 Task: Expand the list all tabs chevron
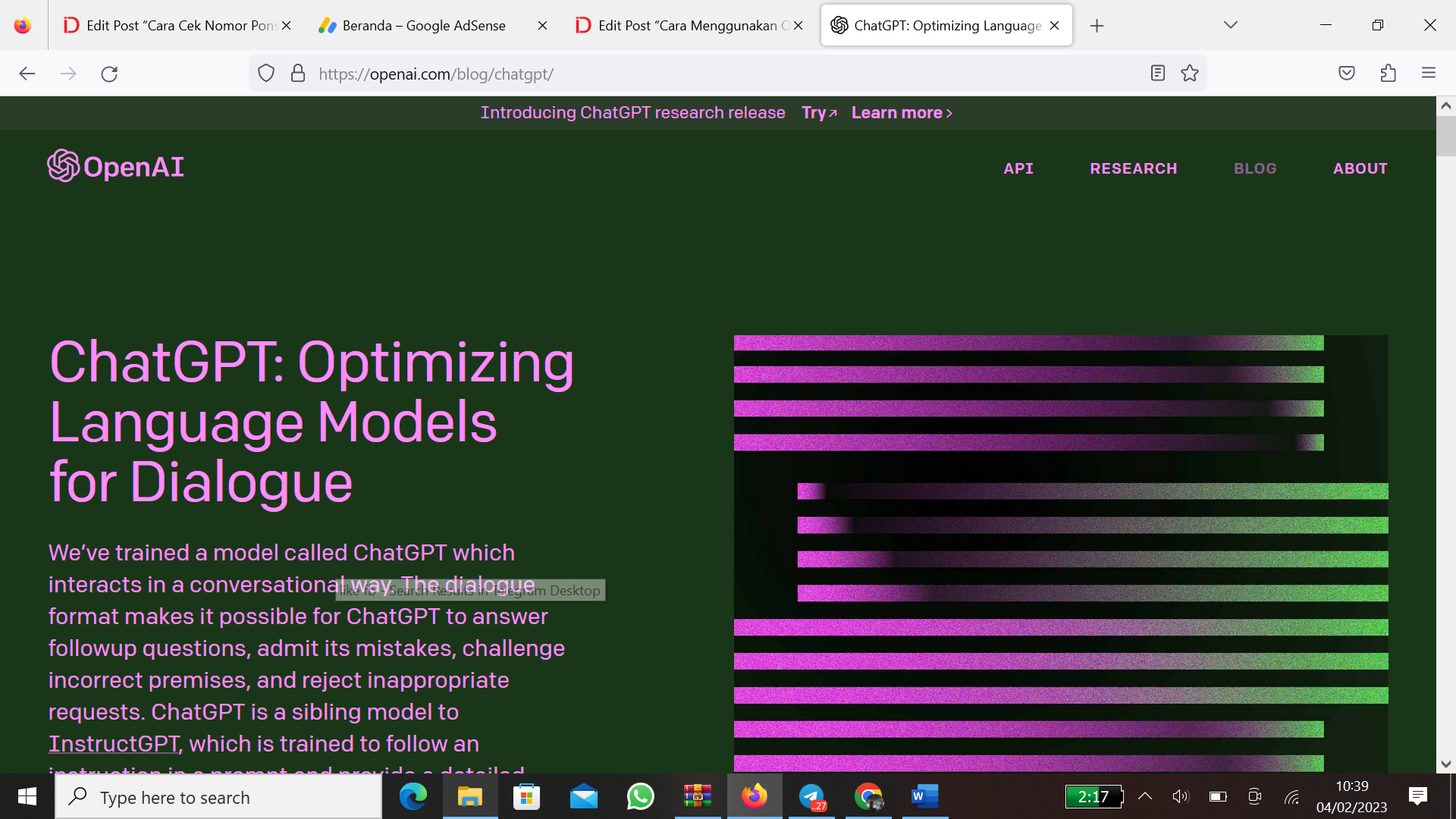[x=1231, y=25]
